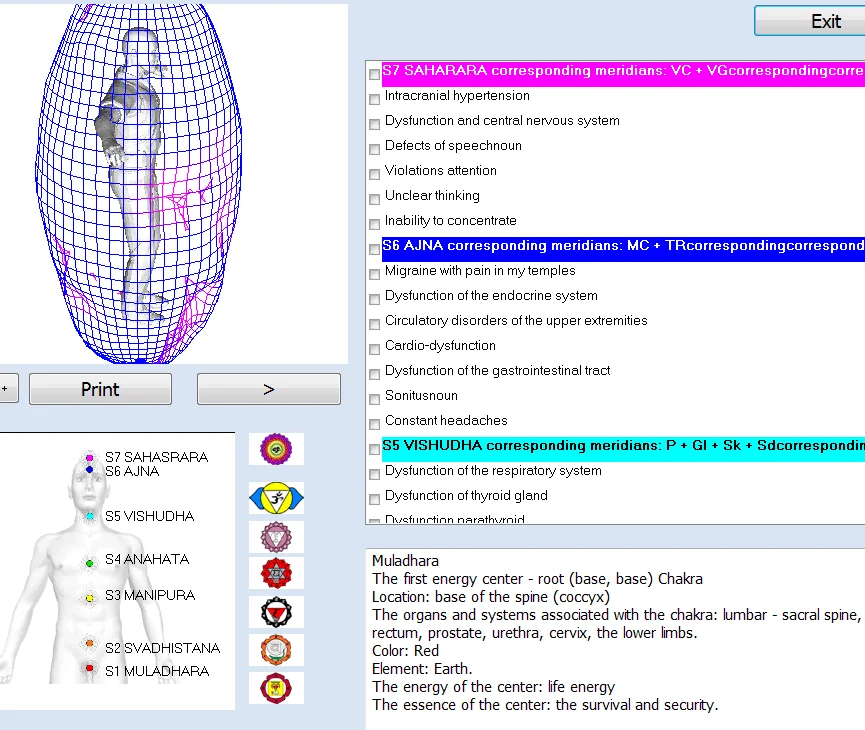The width and height of the screenshot is (865, 730).
Task: Toggle Inability to concentrate checkbox
Action: click(x=375, y=223)
